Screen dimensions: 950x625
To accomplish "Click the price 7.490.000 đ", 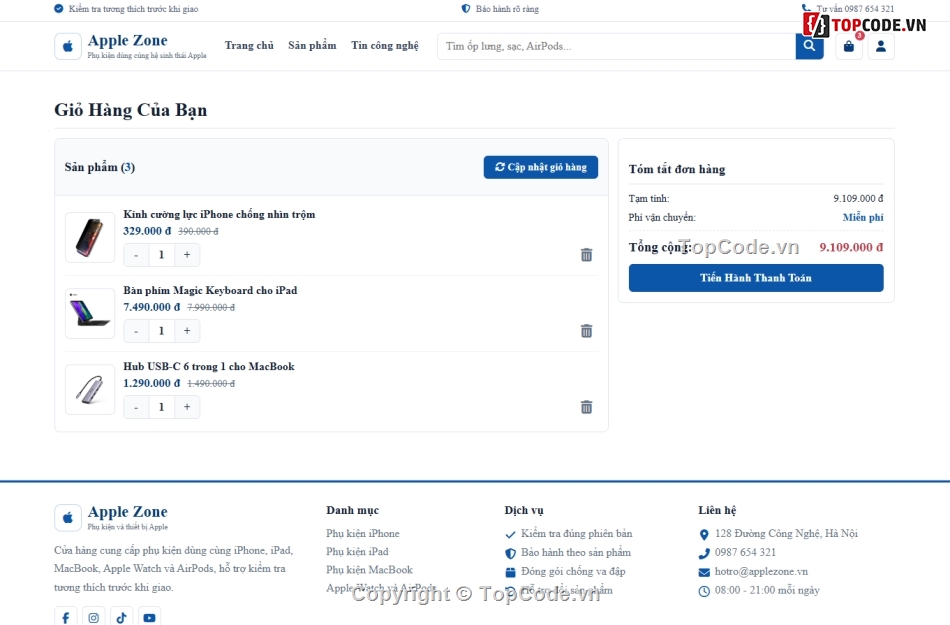I will [x=152, y=307].
